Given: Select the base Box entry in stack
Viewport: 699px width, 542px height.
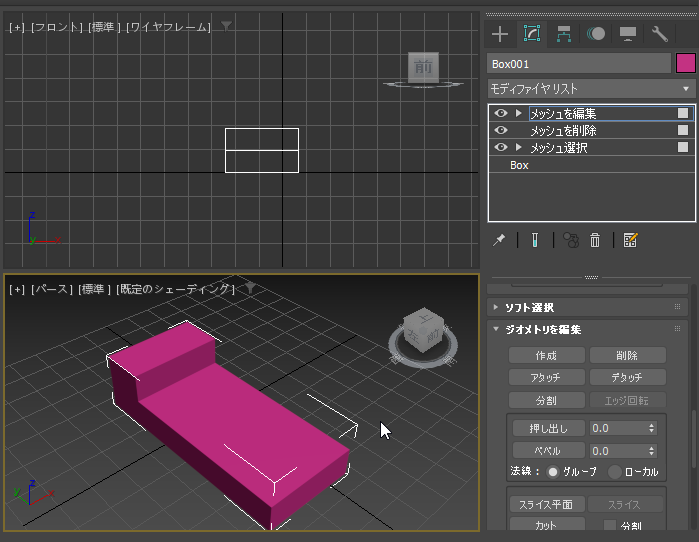Looking at the screenshot, I should pos(519,165).
